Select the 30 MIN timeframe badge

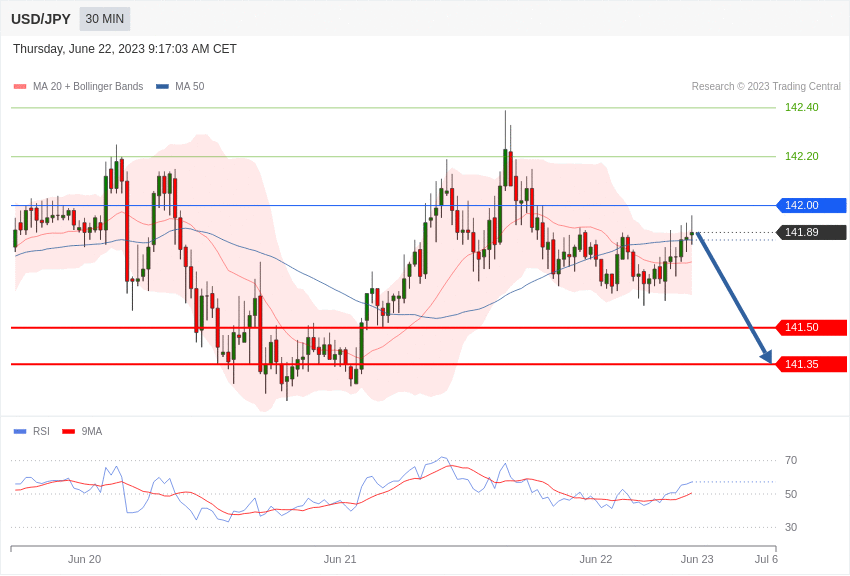[x=105, y=19]
